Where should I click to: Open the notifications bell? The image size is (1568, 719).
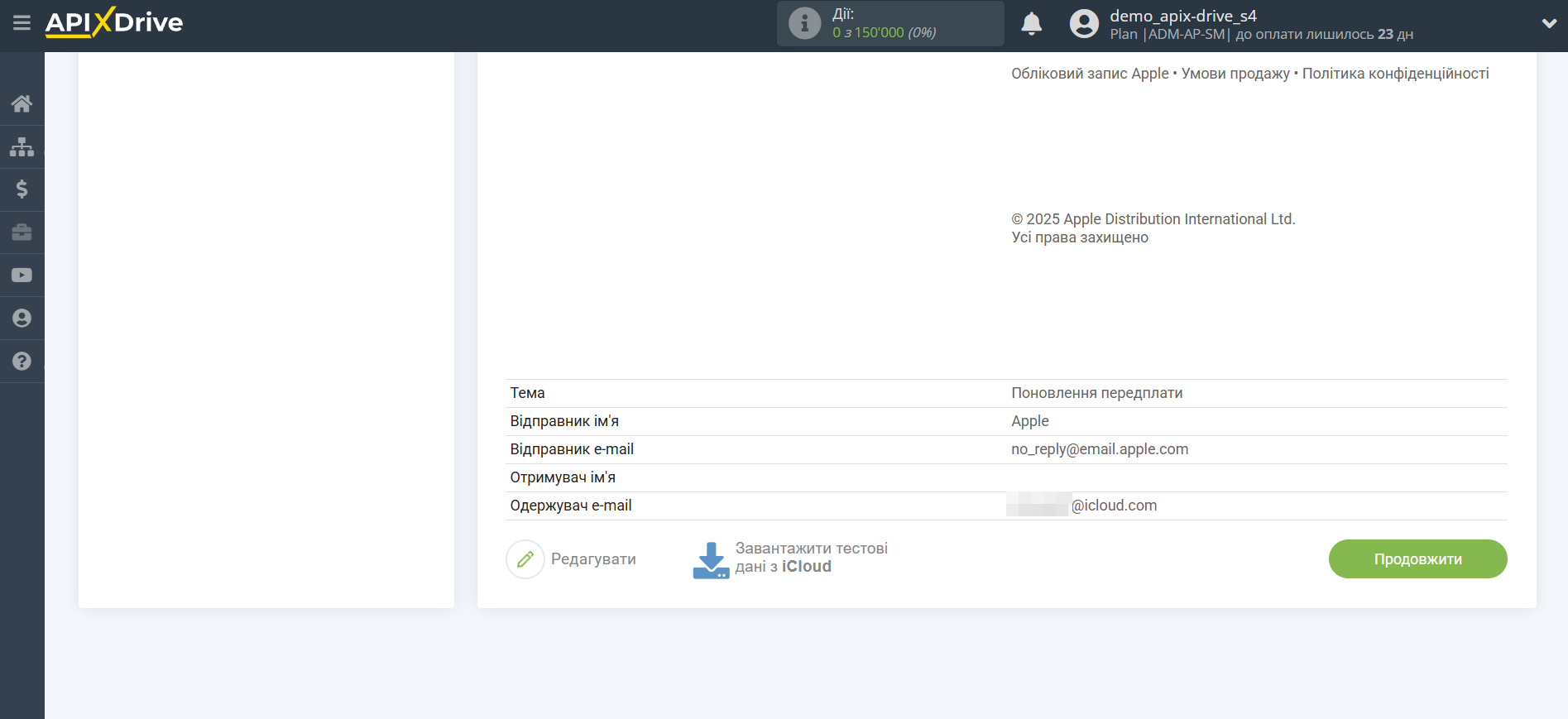[1031, 23]
